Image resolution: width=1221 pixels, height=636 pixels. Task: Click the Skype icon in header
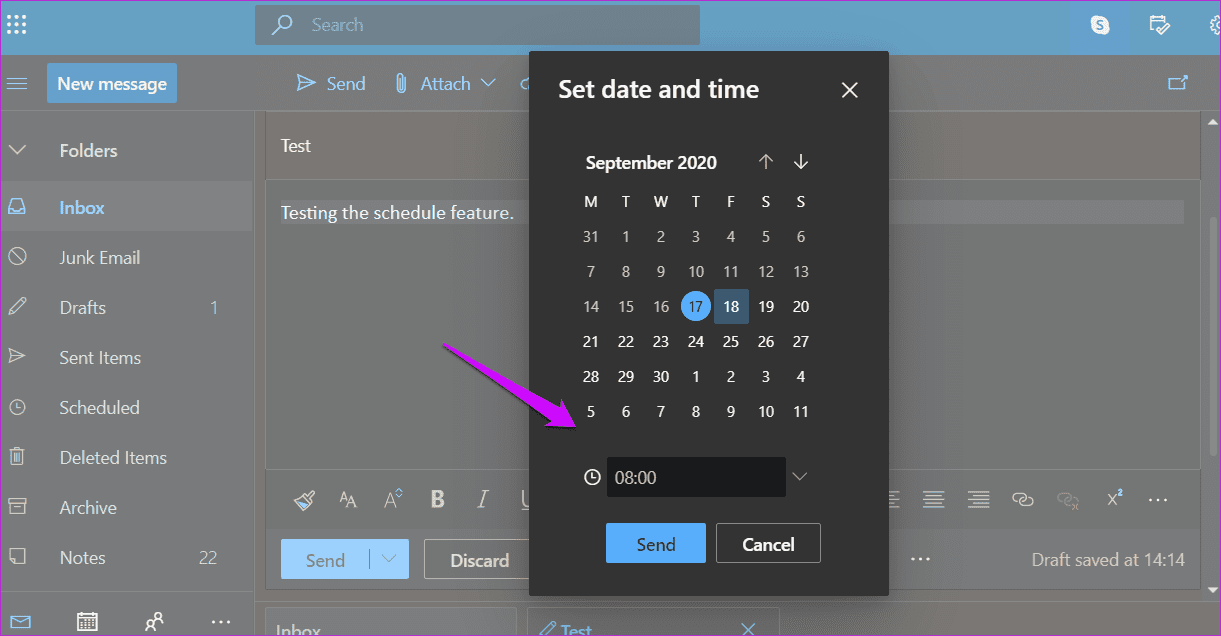1100,26
